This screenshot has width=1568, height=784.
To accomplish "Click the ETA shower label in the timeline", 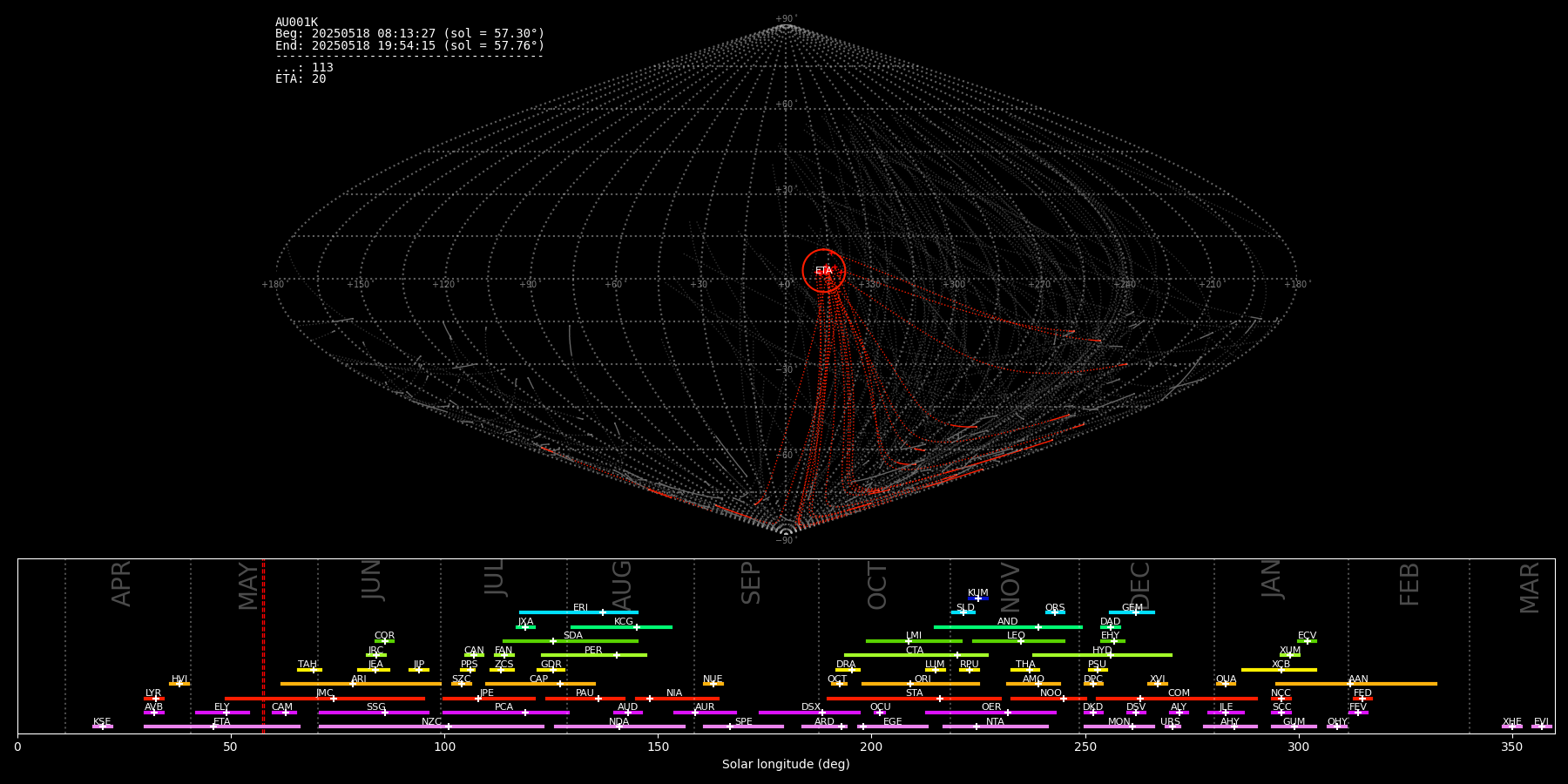I will coord(222,721).
